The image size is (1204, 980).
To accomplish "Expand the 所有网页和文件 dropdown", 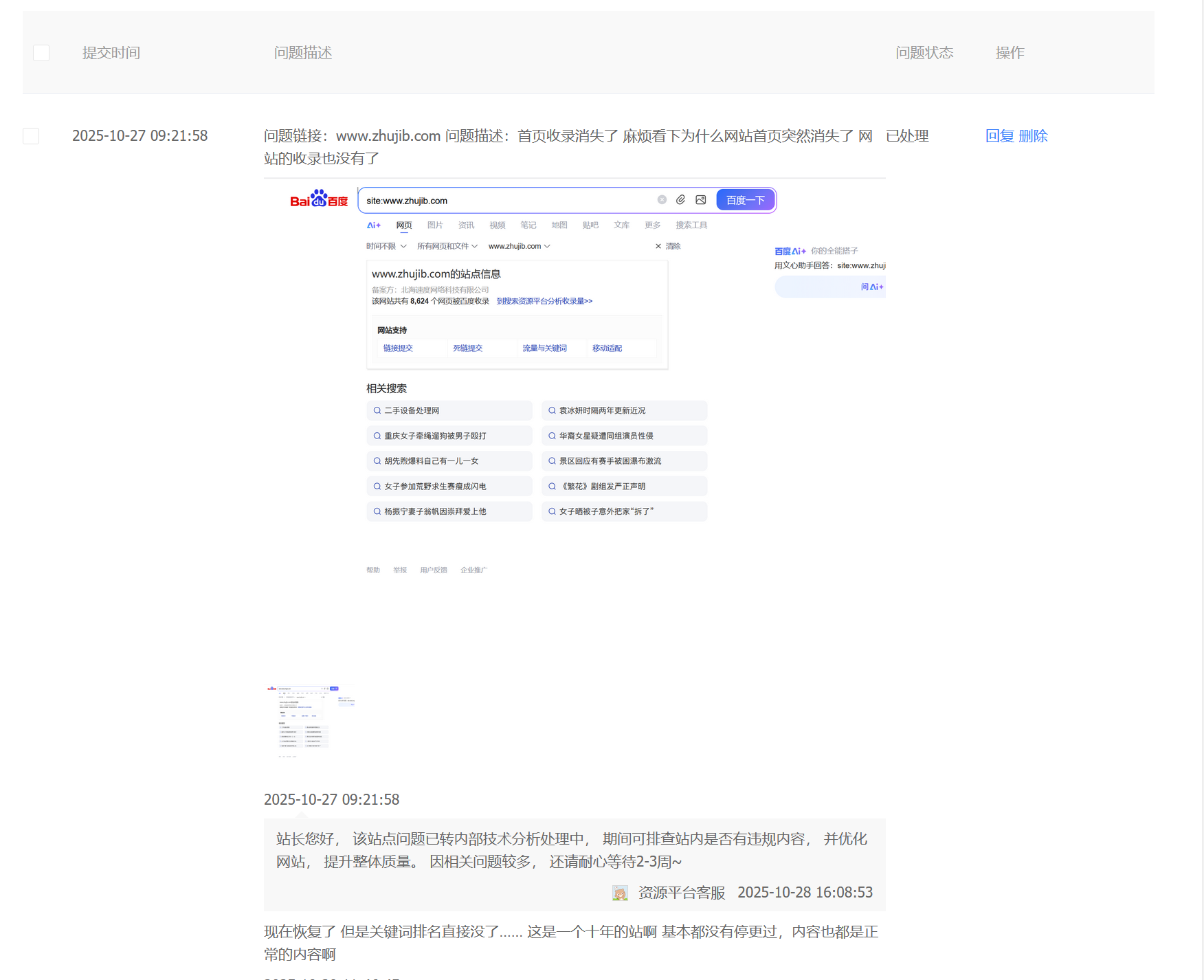I will pos(443,245).
